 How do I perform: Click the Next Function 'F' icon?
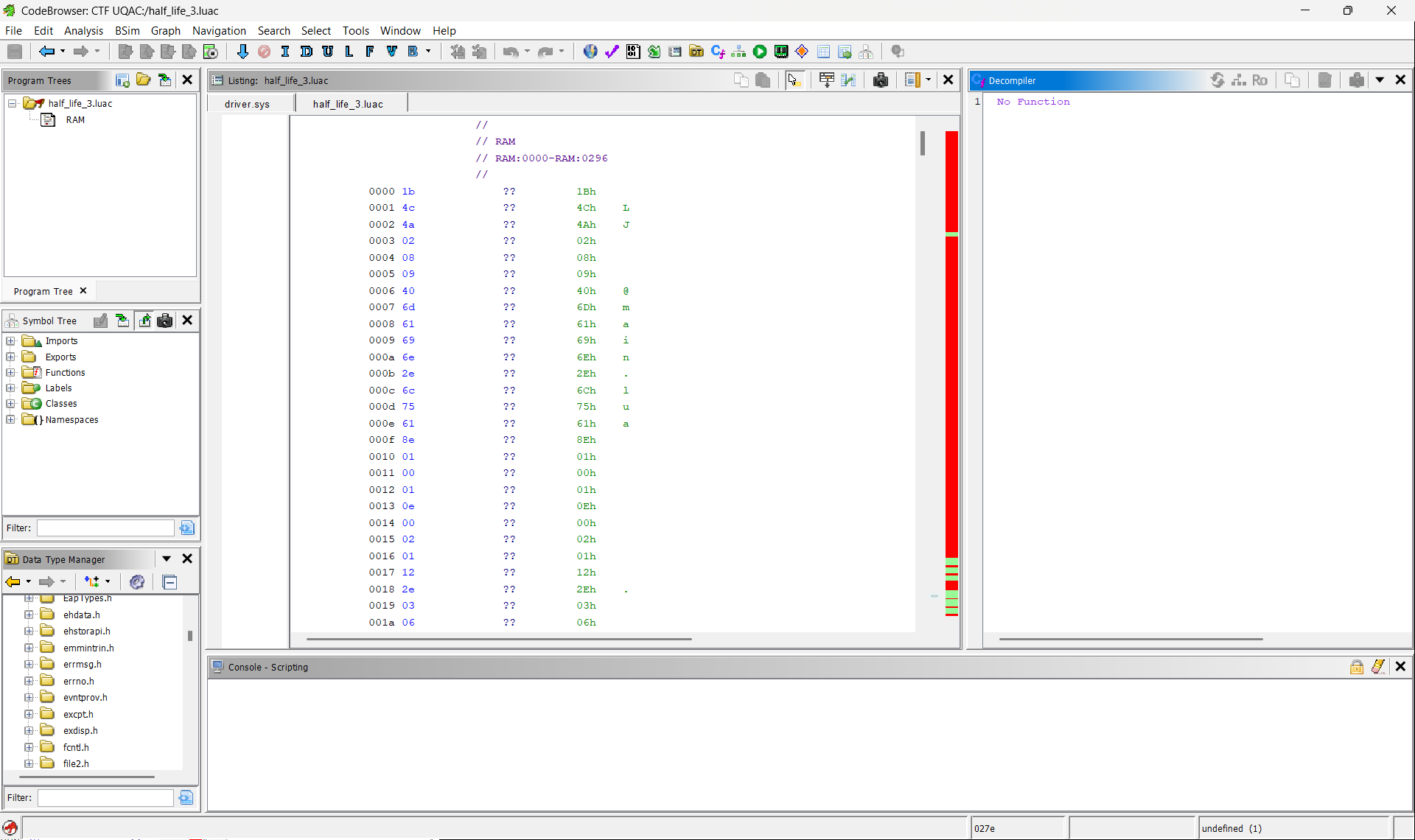tap(370, 52)
